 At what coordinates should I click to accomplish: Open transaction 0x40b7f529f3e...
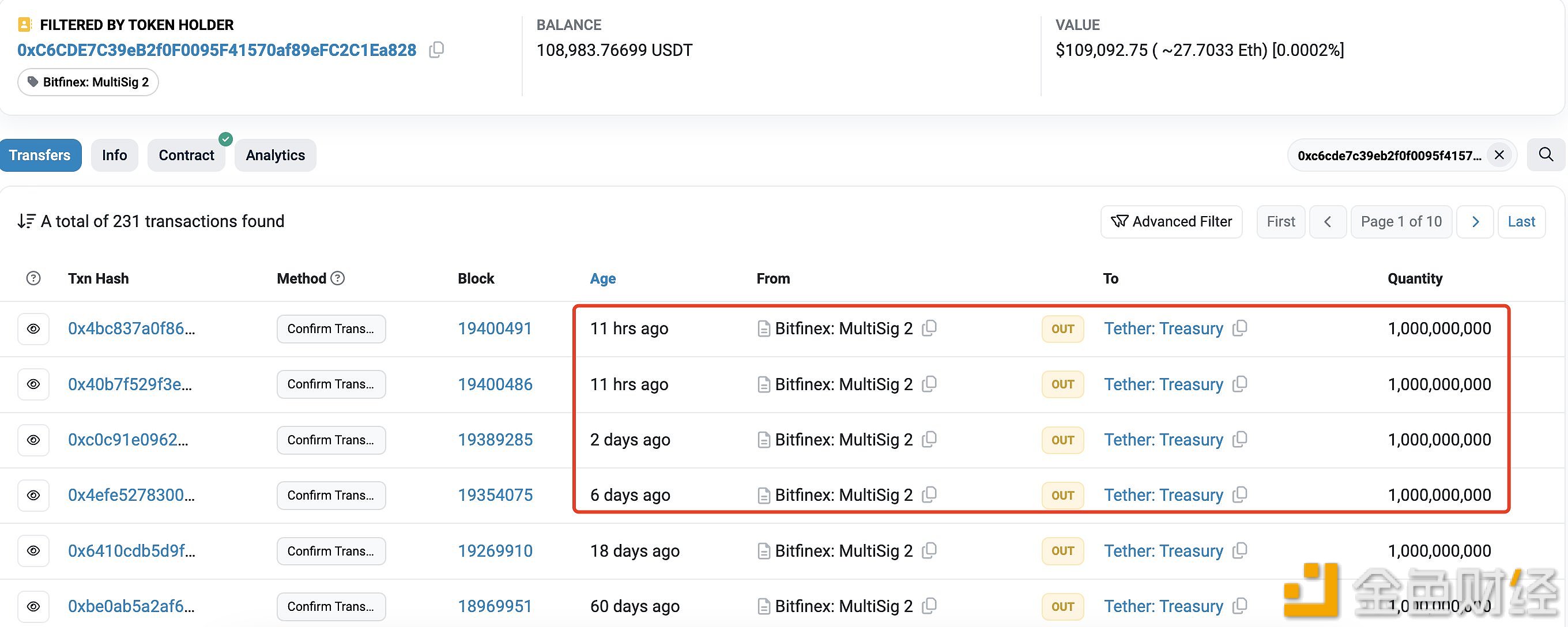click(130, 384)
